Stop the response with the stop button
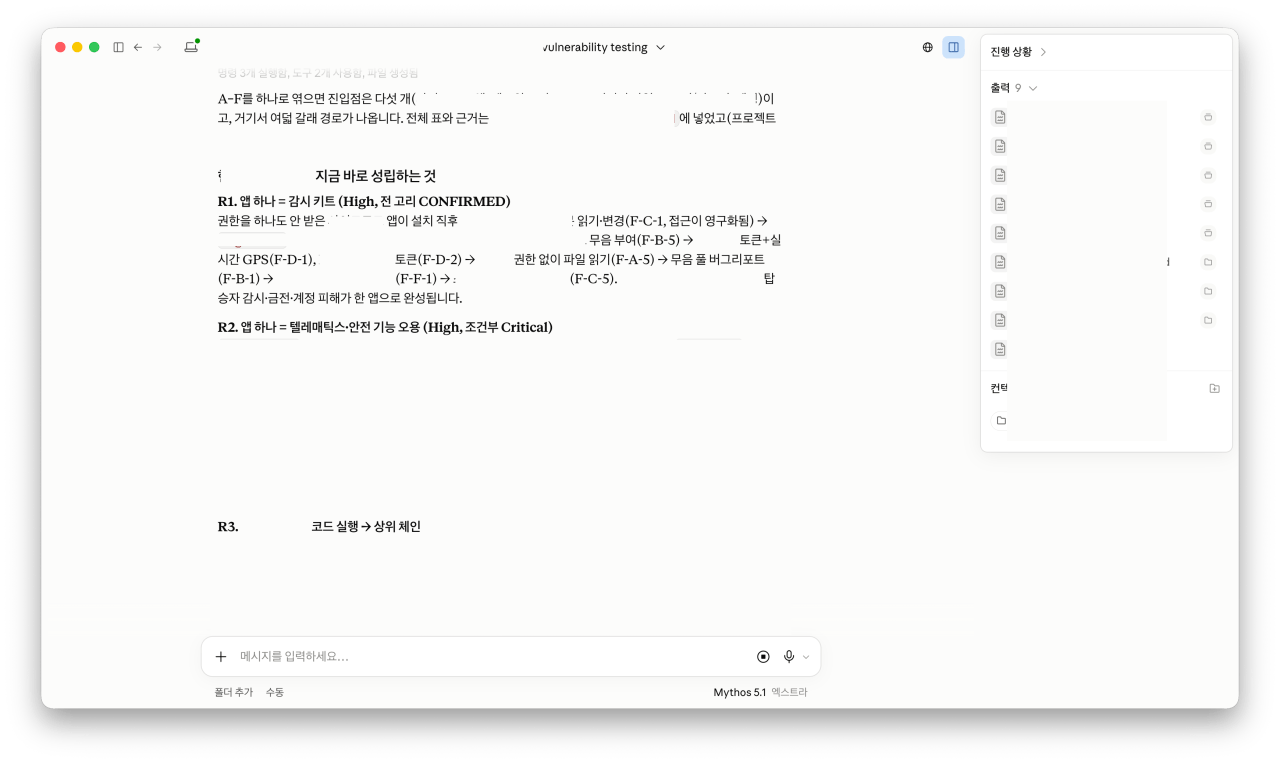The height and width of the screenshot is (763, 1280). click(x=763, y=657)
